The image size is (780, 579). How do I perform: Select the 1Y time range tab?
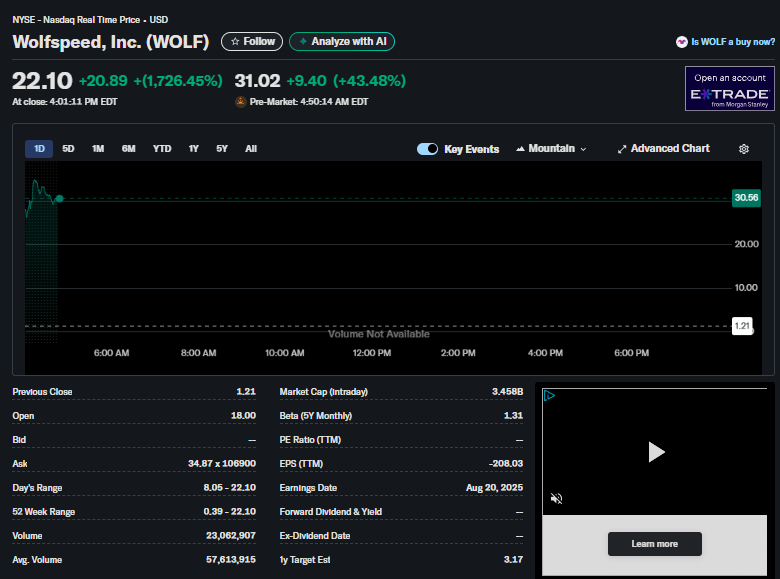tap(194, 149)
